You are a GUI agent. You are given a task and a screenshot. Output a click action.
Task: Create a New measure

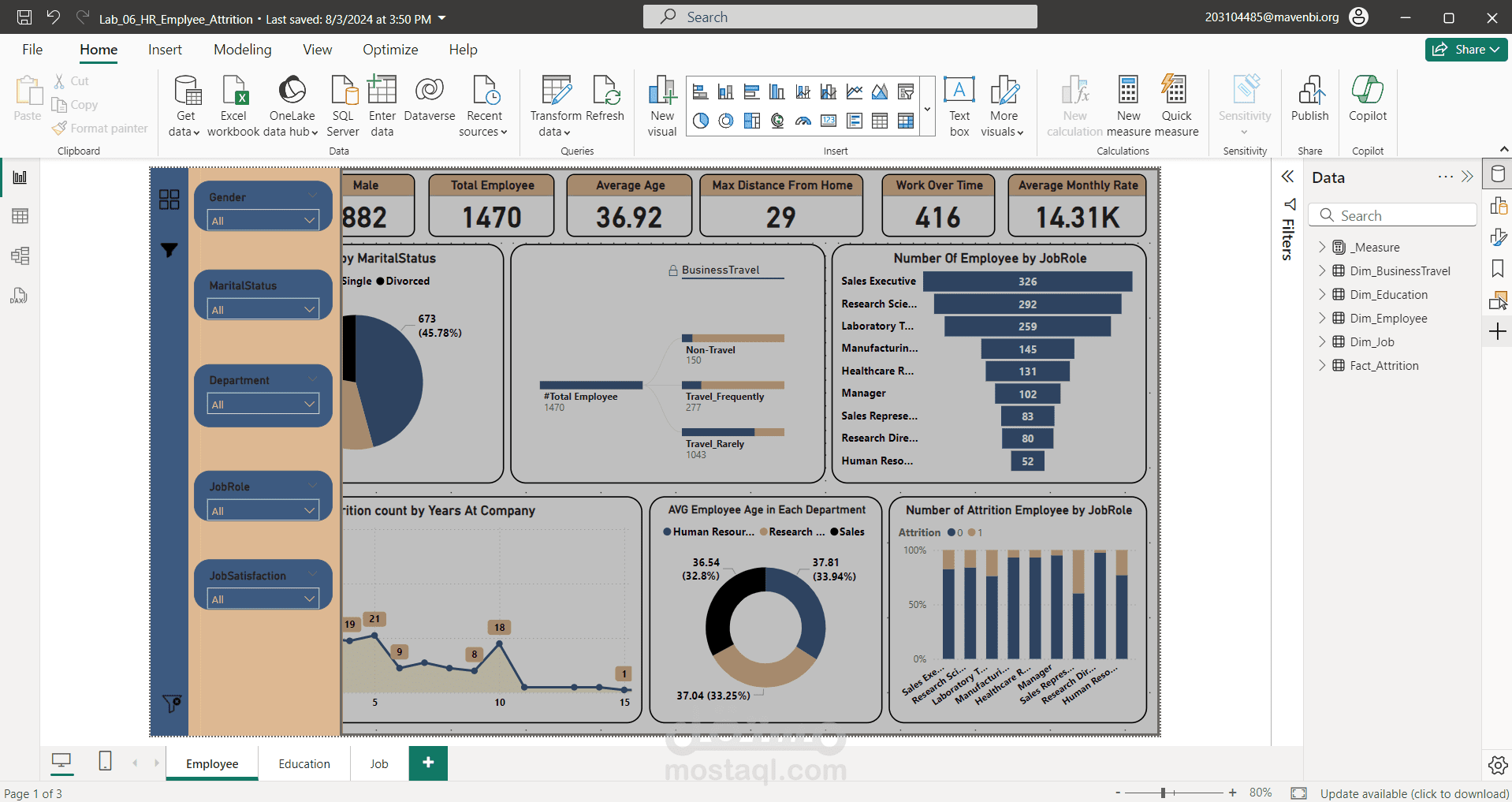1128,106
